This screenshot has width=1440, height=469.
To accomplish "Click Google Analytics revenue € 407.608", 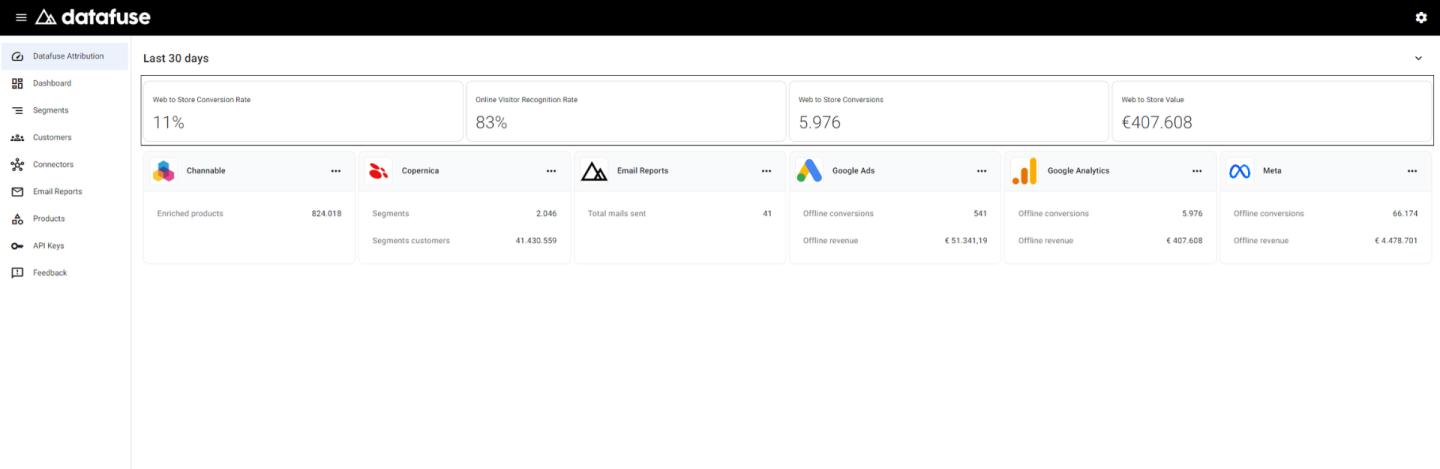I will pos(1184,241).
